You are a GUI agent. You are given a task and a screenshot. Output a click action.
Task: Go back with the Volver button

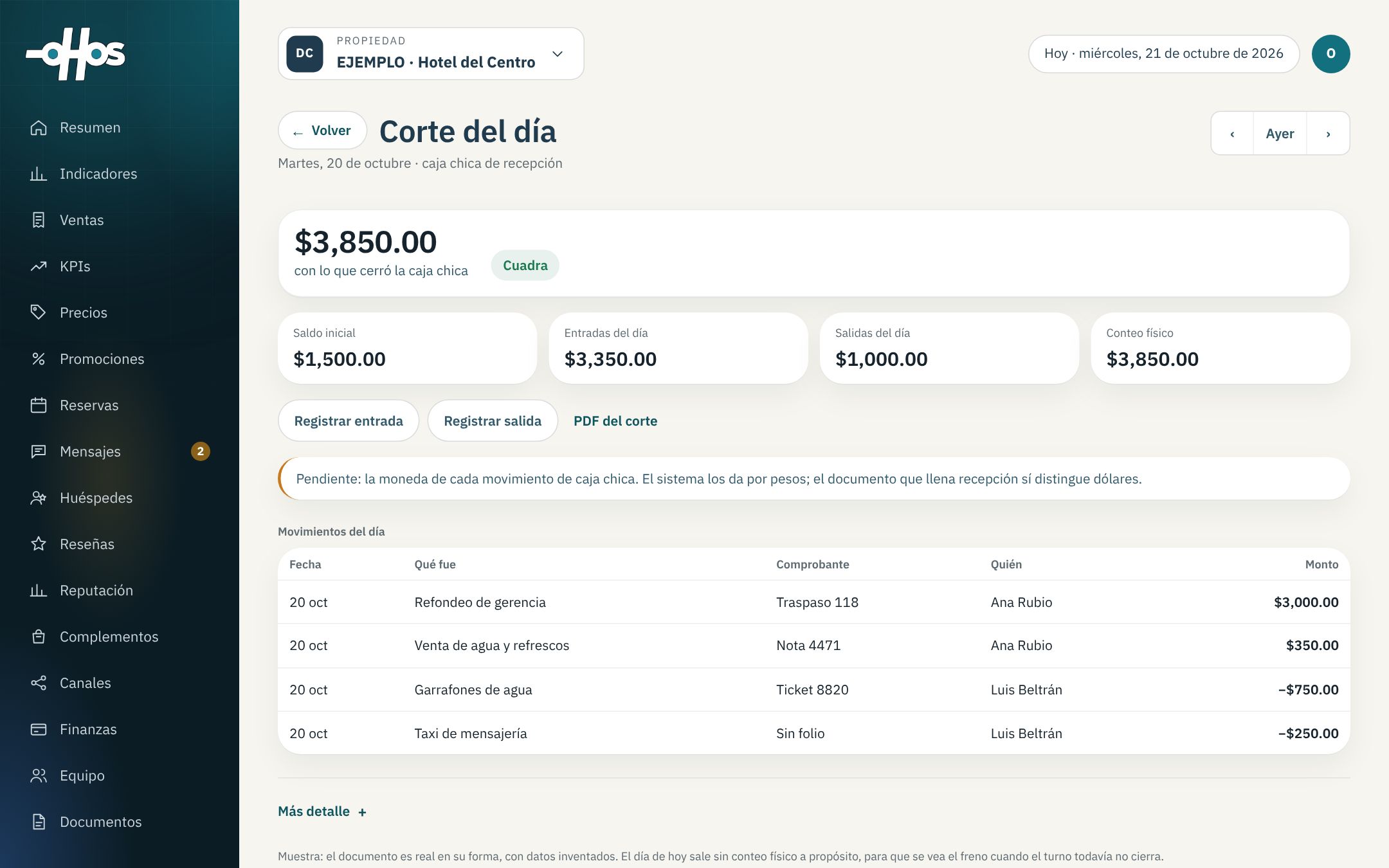point(322,131)
